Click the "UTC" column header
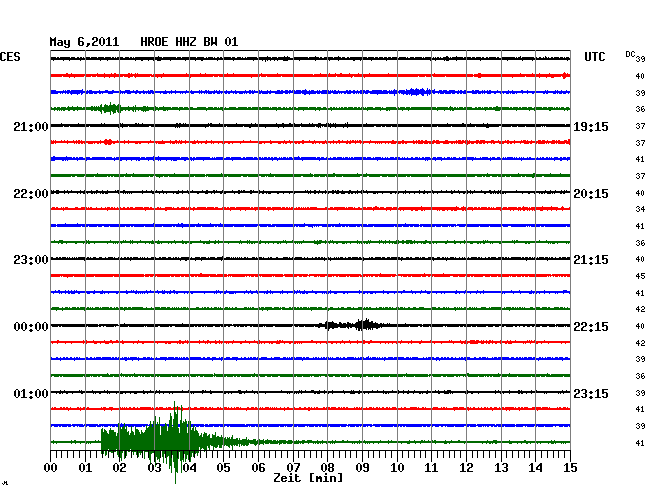Image resolution: width=650 pixels, height=494 pixels. 594,57
